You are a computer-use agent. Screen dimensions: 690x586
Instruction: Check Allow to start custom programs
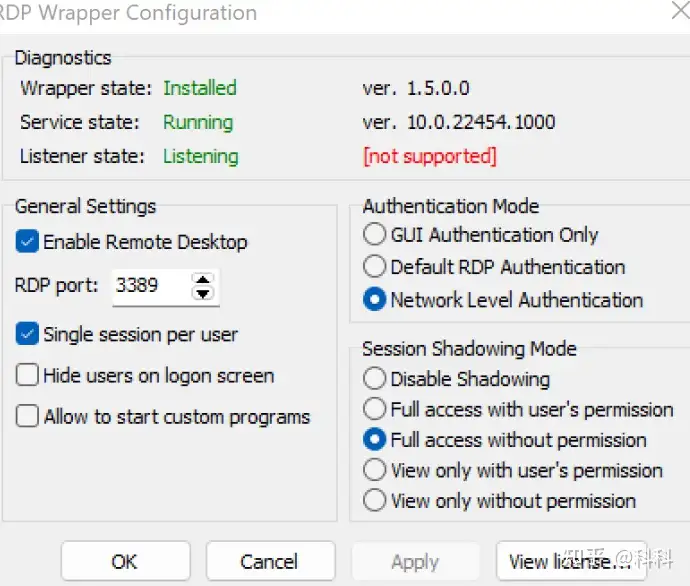pos(27,416)
